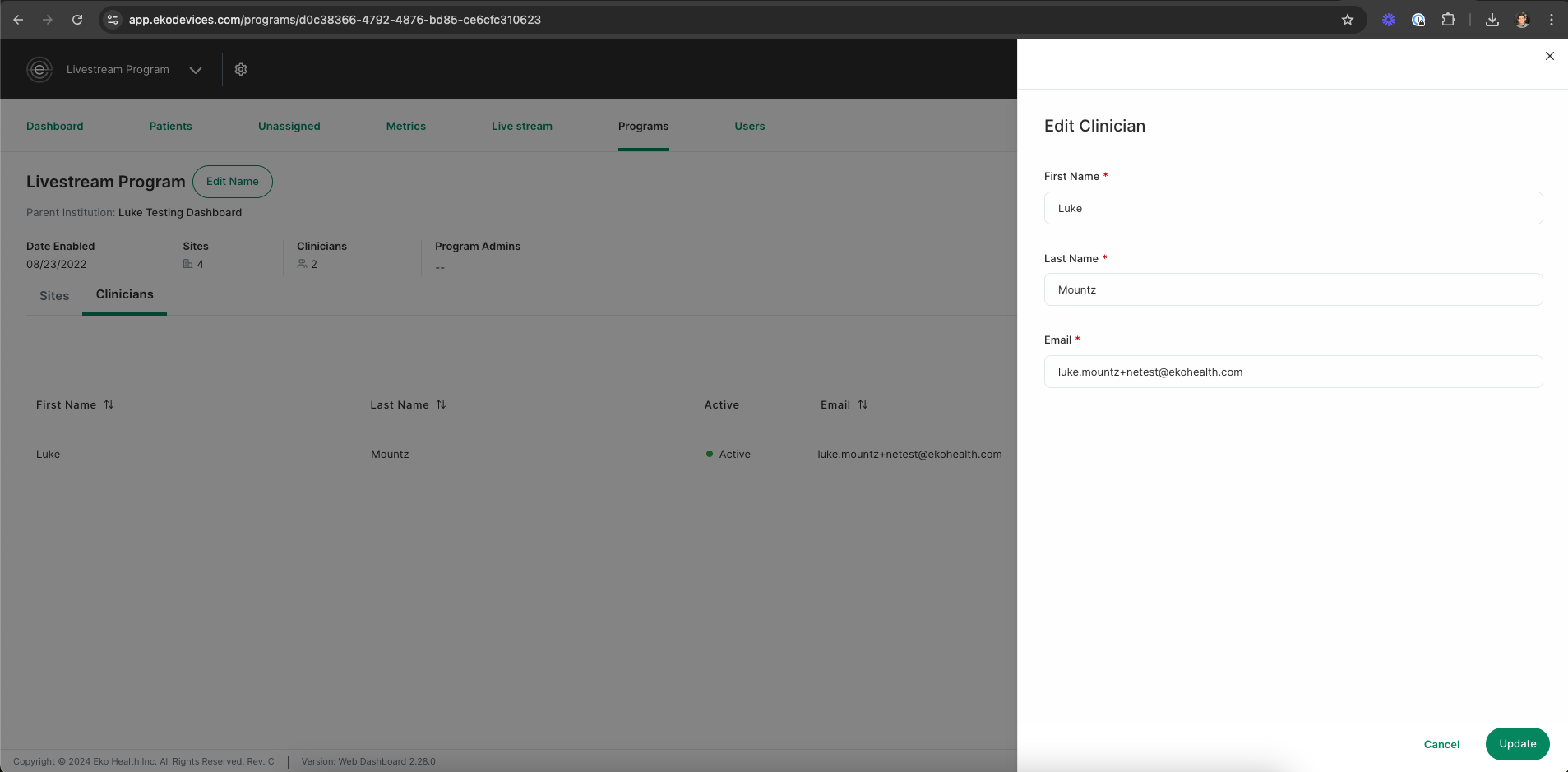This screenshot has height=772, width=1568.
Task: Go to the Users tab
Action: (750, 126)
